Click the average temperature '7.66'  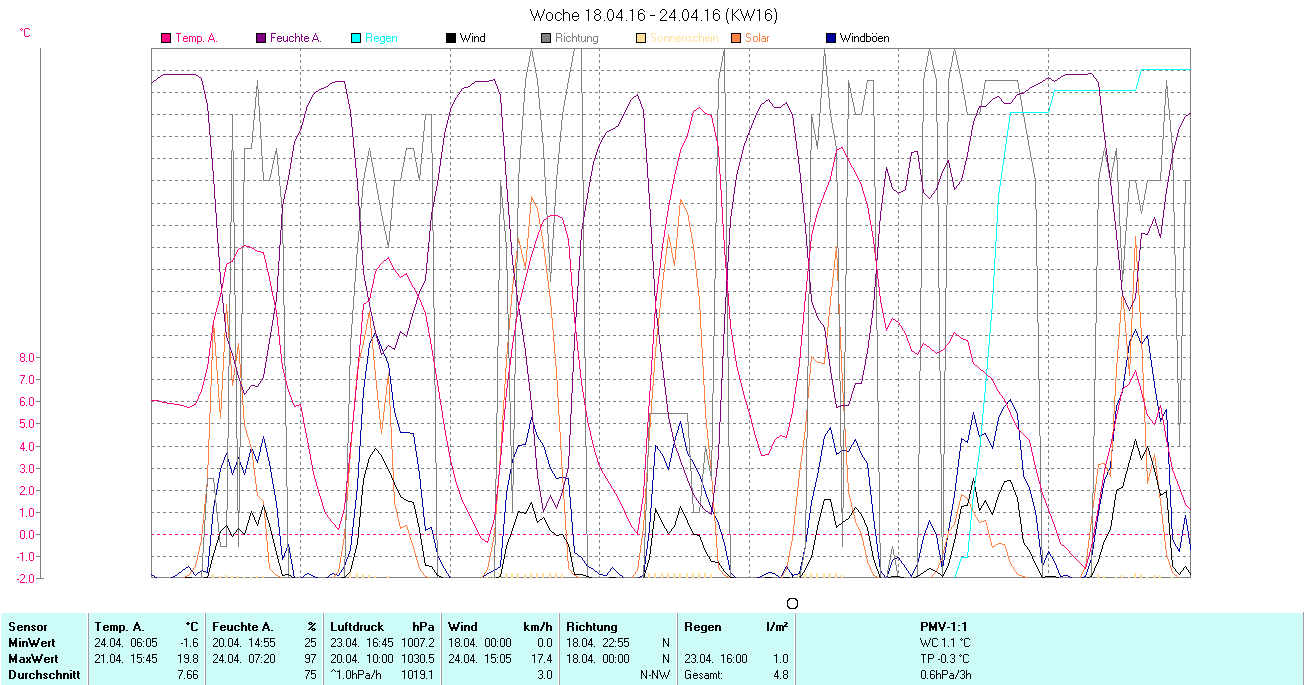pyautogui.click(x=188, y=675)
